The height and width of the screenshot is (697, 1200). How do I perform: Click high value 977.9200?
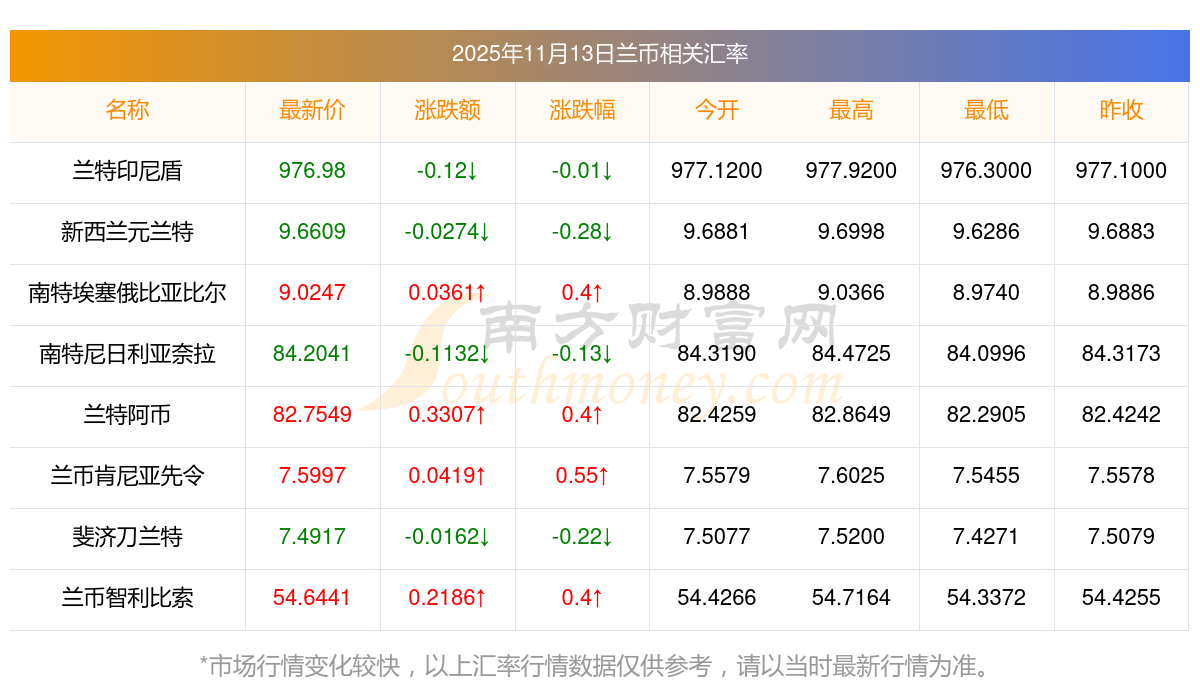851,171
